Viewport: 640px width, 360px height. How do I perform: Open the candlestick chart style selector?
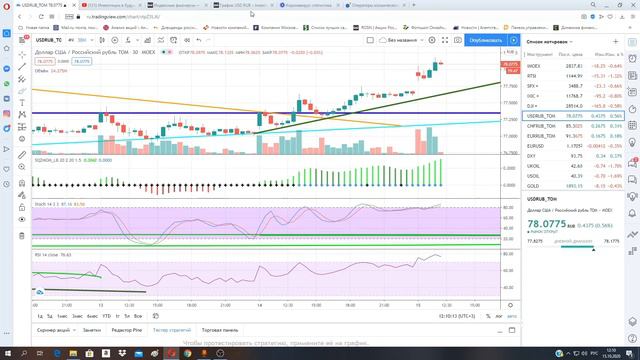pyautogui.click(x=102, y=40)
